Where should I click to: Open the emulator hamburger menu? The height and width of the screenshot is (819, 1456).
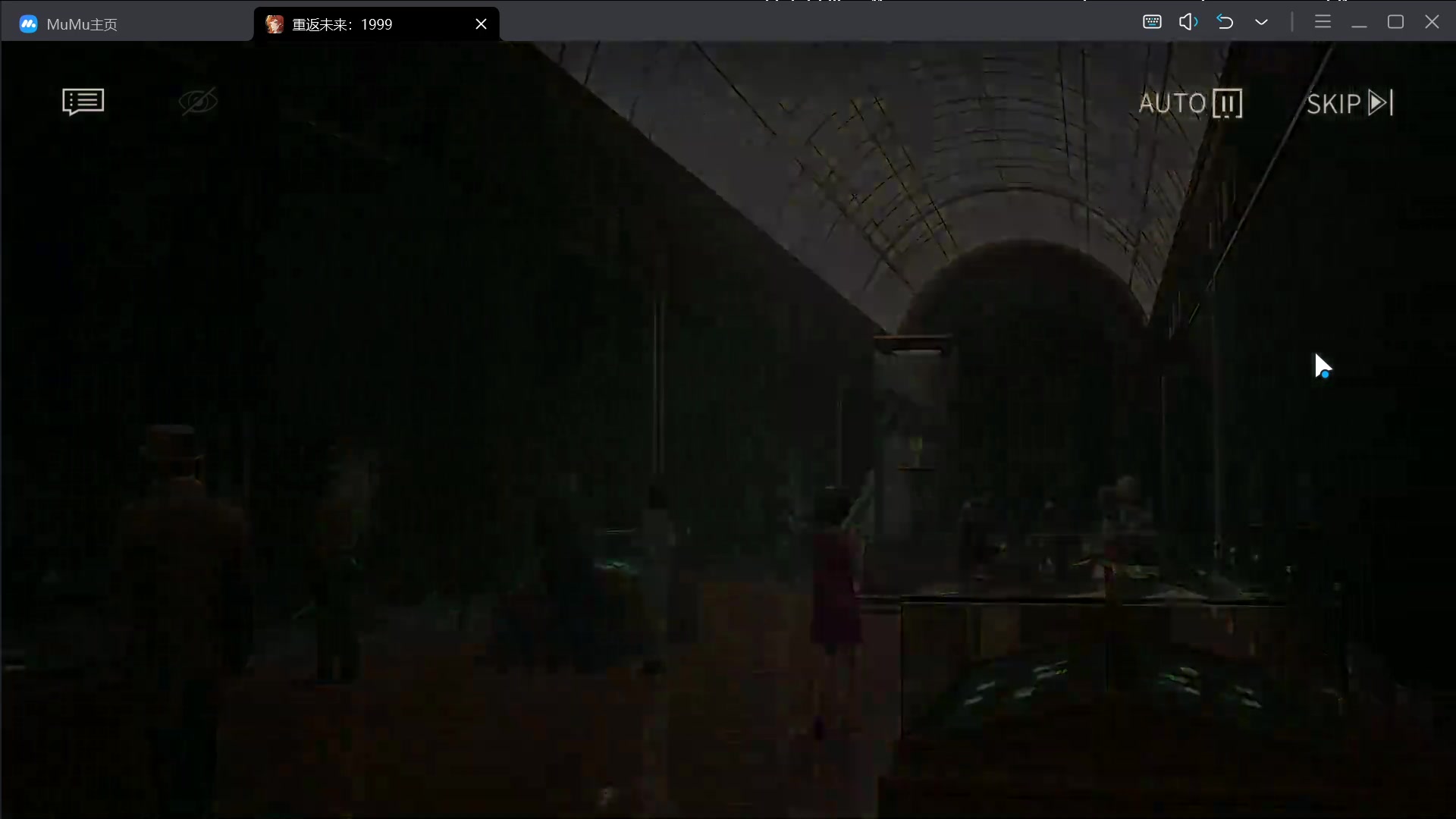tap(1323, 22)
